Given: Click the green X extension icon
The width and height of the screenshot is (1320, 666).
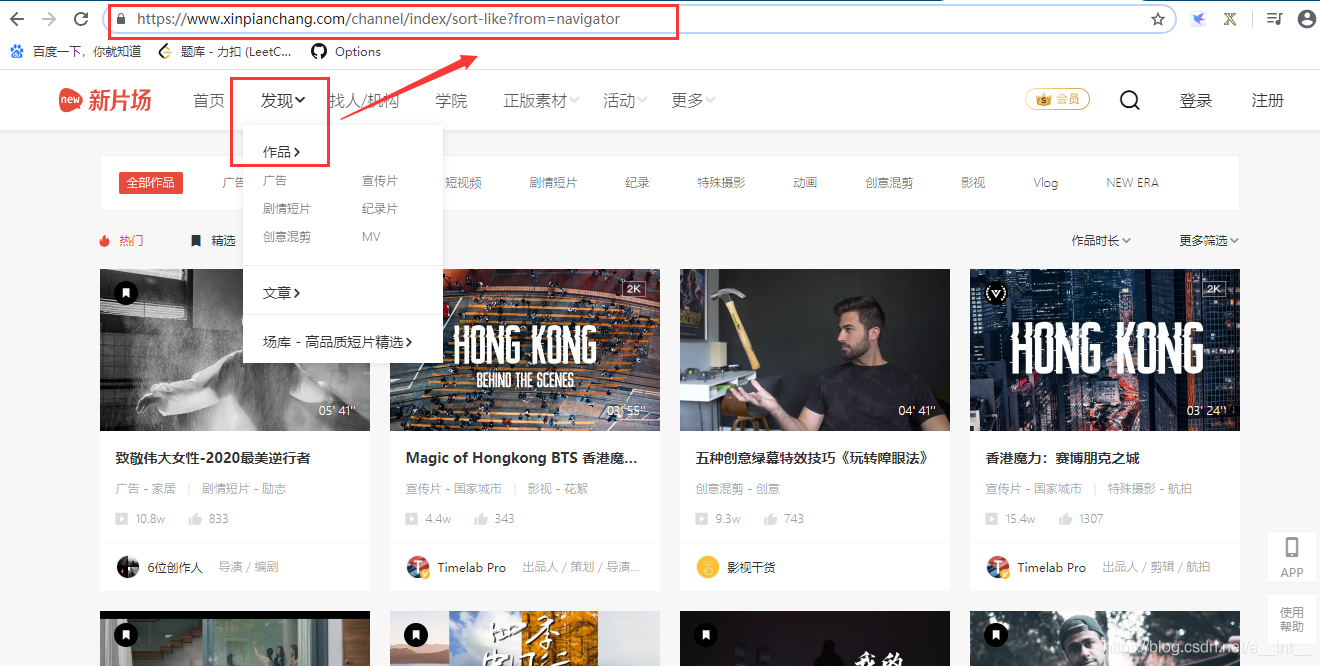Looking at the screenshot, I should (x=1230, y=19).
